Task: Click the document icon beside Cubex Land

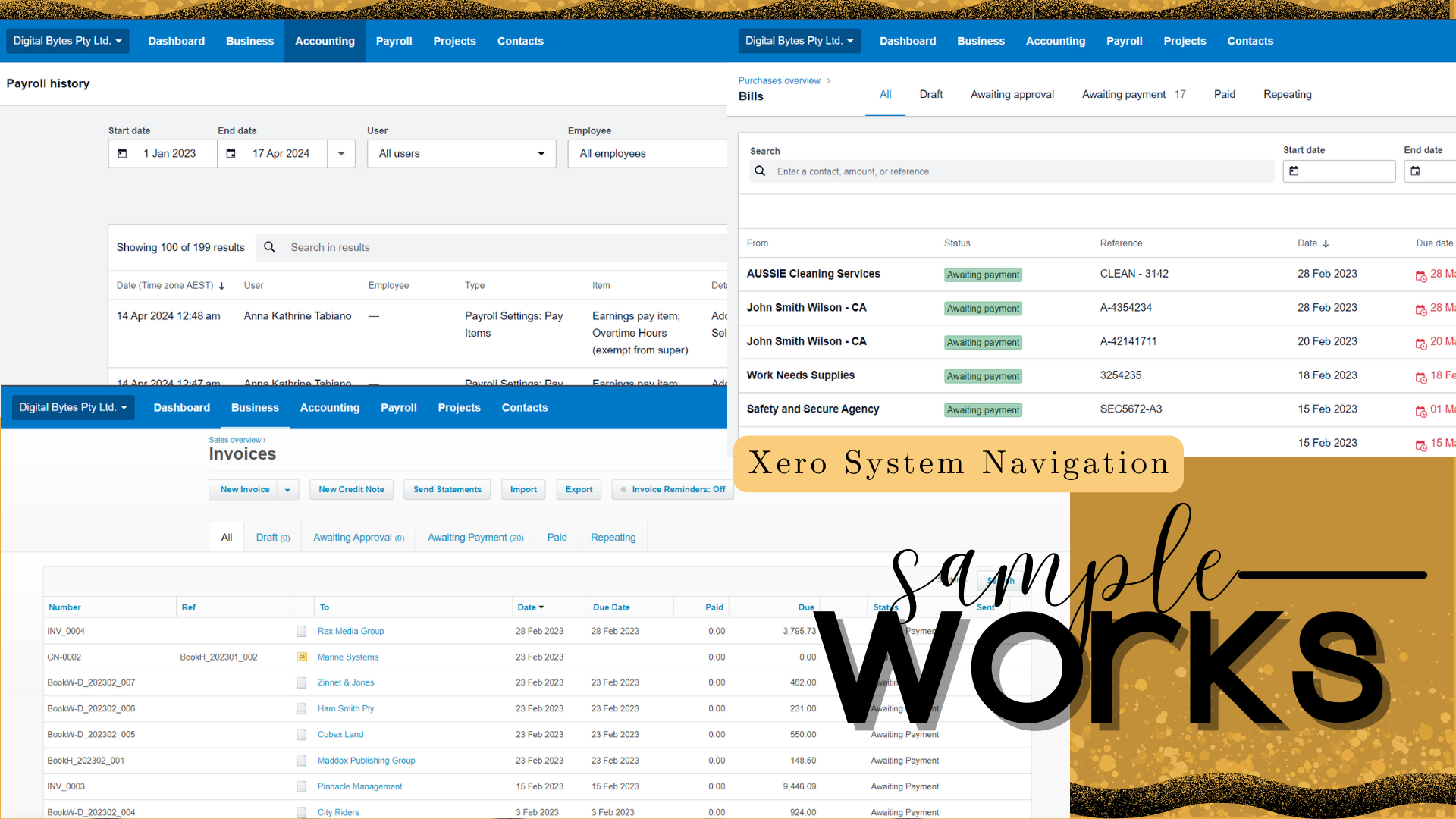Action: [x=301, y=735]
